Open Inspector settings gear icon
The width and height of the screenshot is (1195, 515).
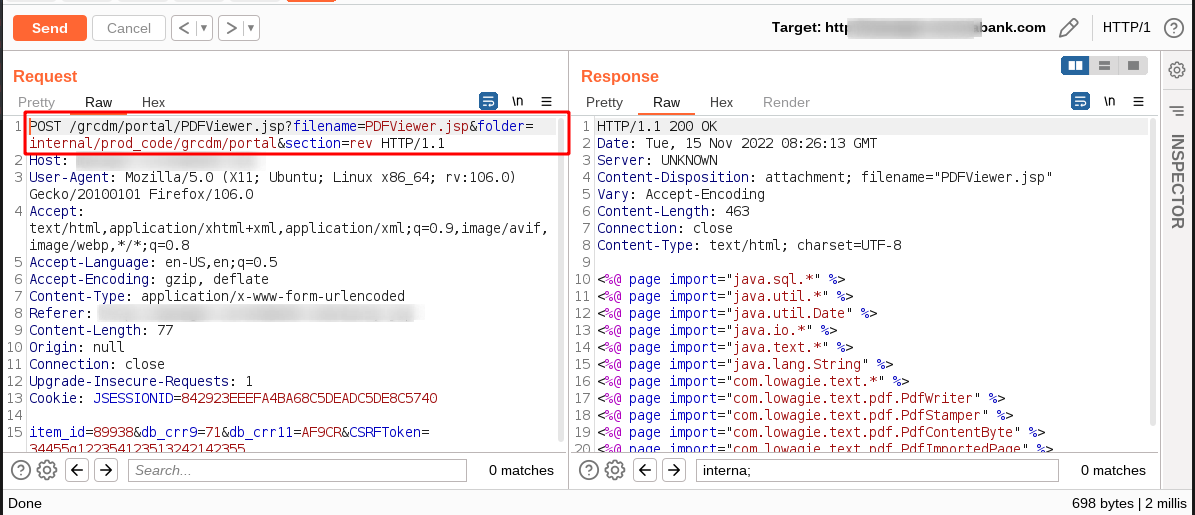tap(1177, 70)
